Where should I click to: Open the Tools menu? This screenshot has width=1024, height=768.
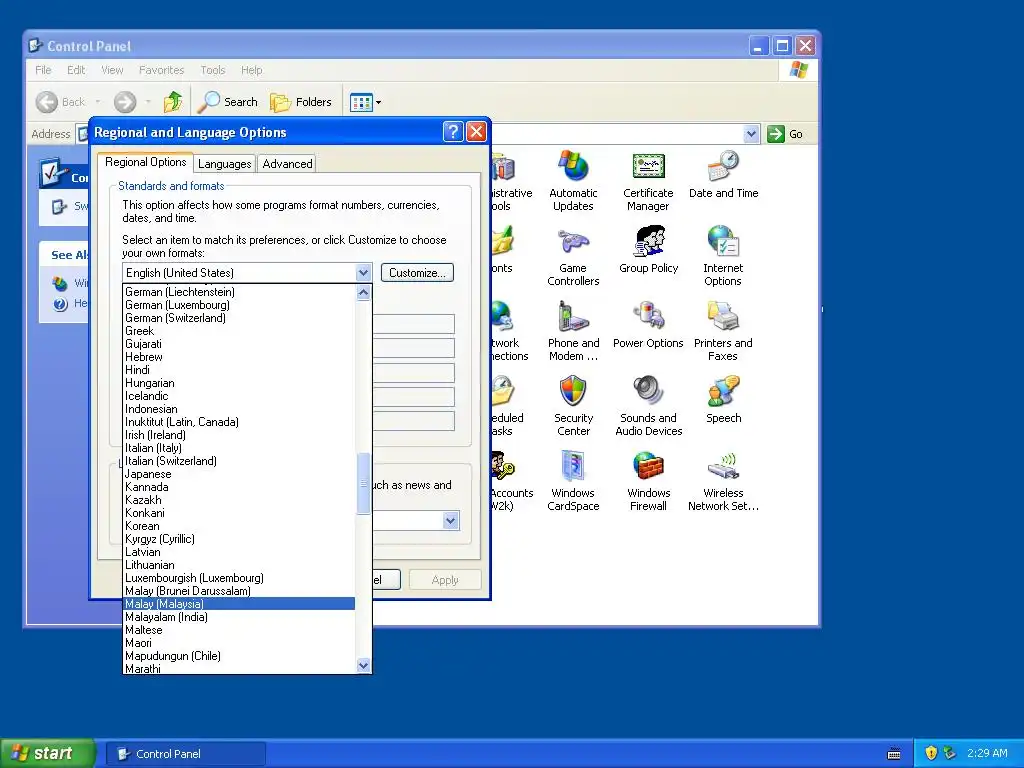tap(212, 70)
